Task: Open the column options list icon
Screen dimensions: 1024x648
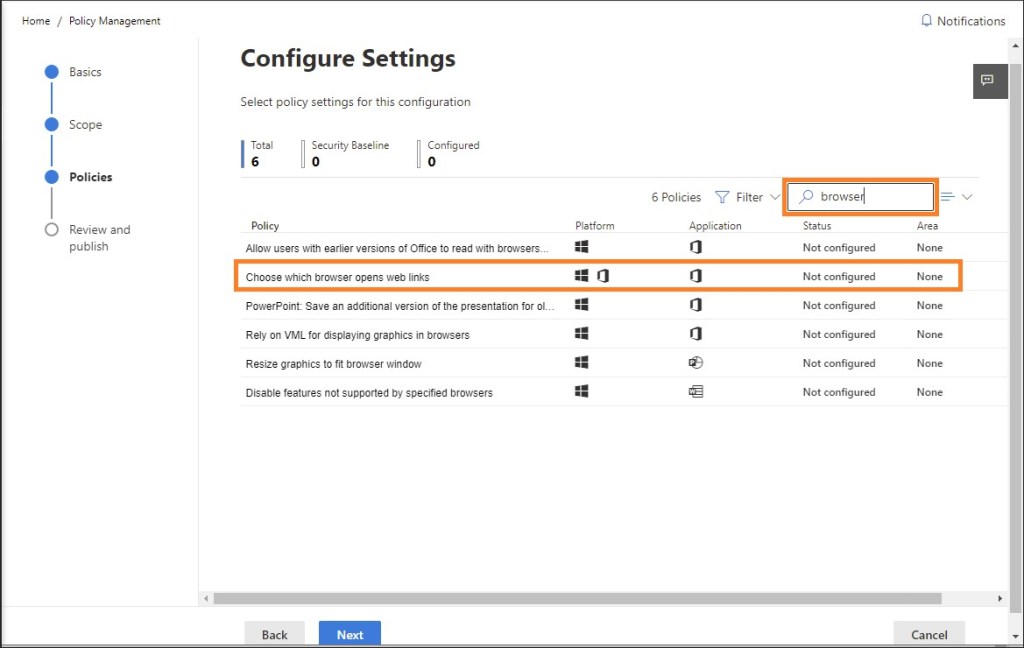Action: (948, 197)
